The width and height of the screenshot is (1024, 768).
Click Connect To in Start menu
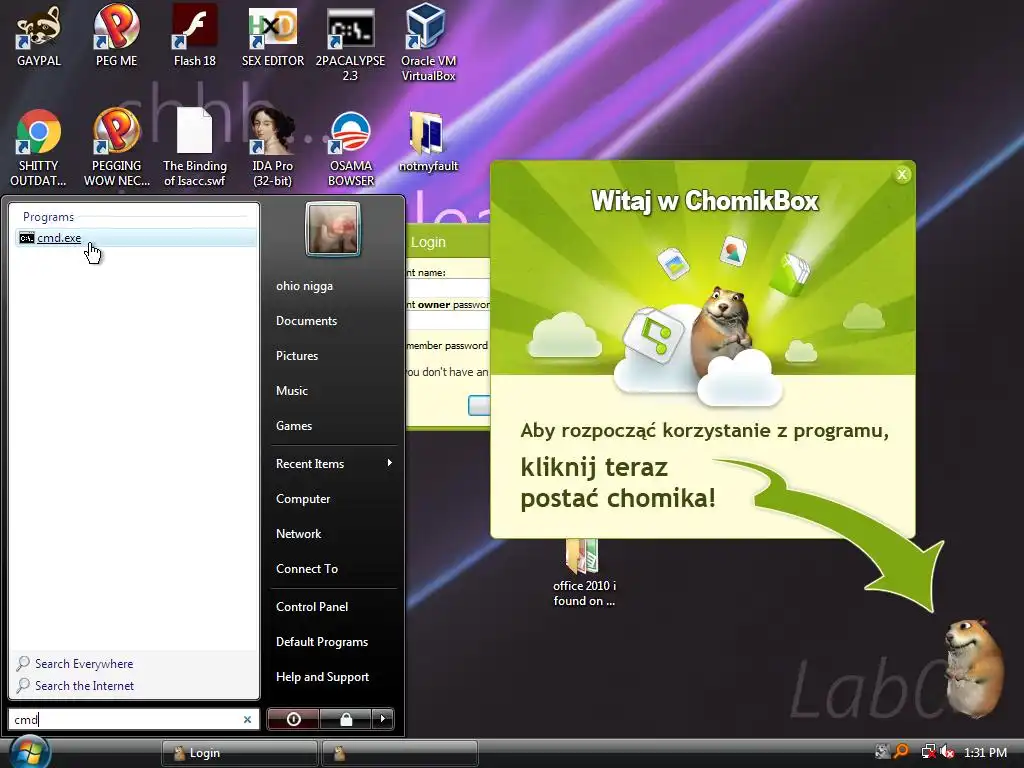click(x=307, y=569)
